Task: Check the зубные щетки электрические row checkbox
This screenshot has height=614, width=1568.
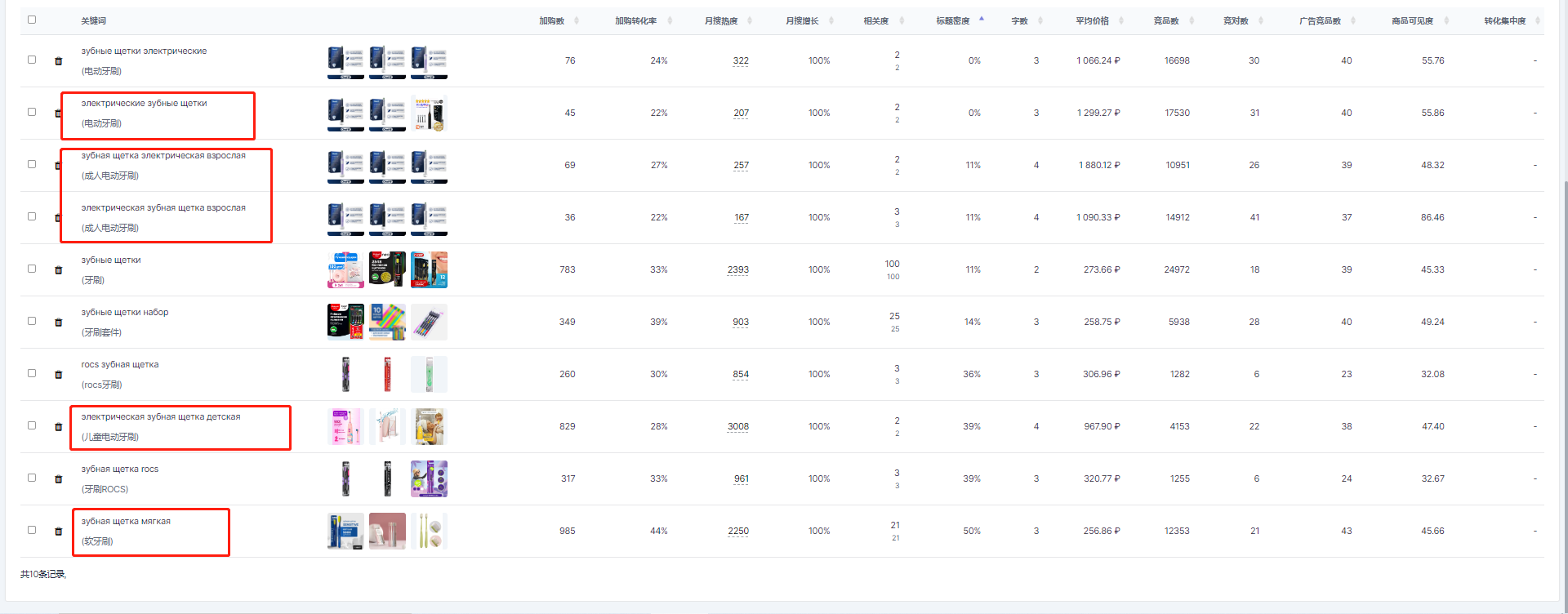Action: click(32, 60)
